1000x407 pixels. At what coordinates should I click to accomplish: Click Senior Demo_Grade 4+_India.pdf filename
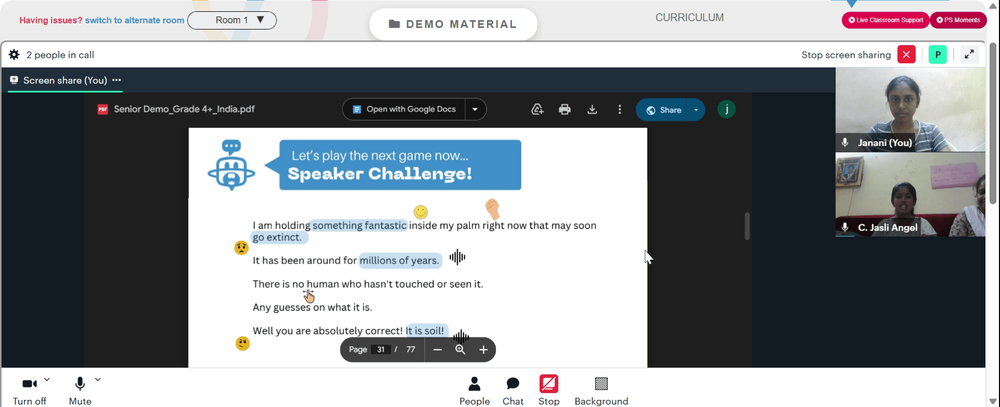point(184,109)
